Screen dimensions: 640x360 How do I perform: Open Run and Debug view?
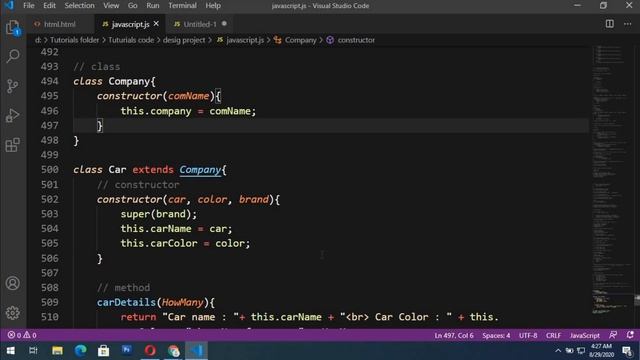click(x=13, y=116)
